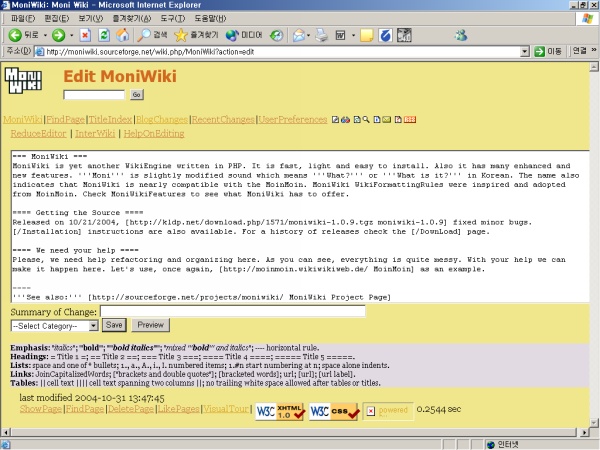Viewport: 600px width, 450px height.
Task: Click the broken powered-by image
Action: pyautogui.click(x=388, y=411)
